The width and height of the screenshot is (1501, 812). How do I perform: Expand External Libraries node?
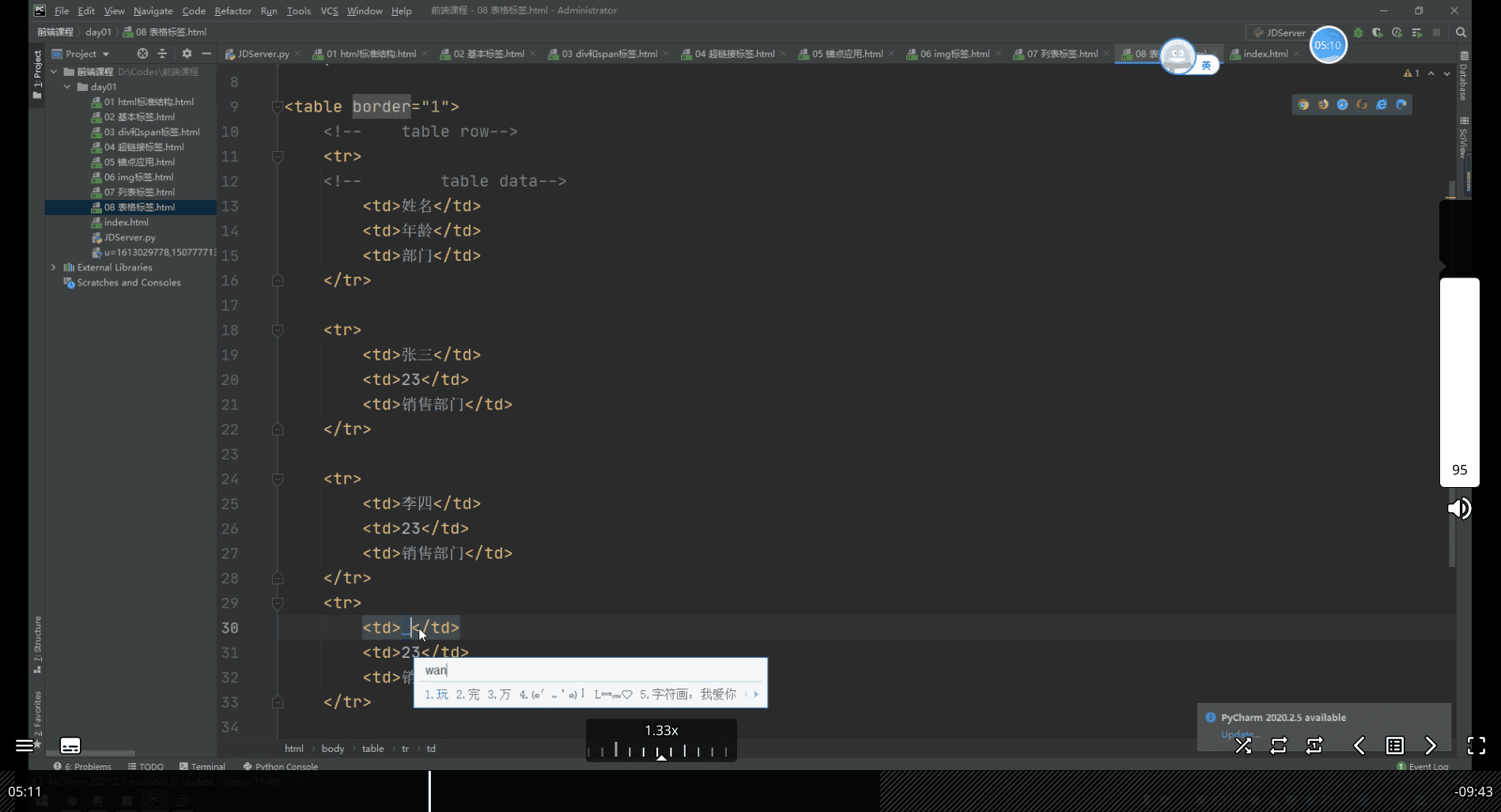pos(54,267)
